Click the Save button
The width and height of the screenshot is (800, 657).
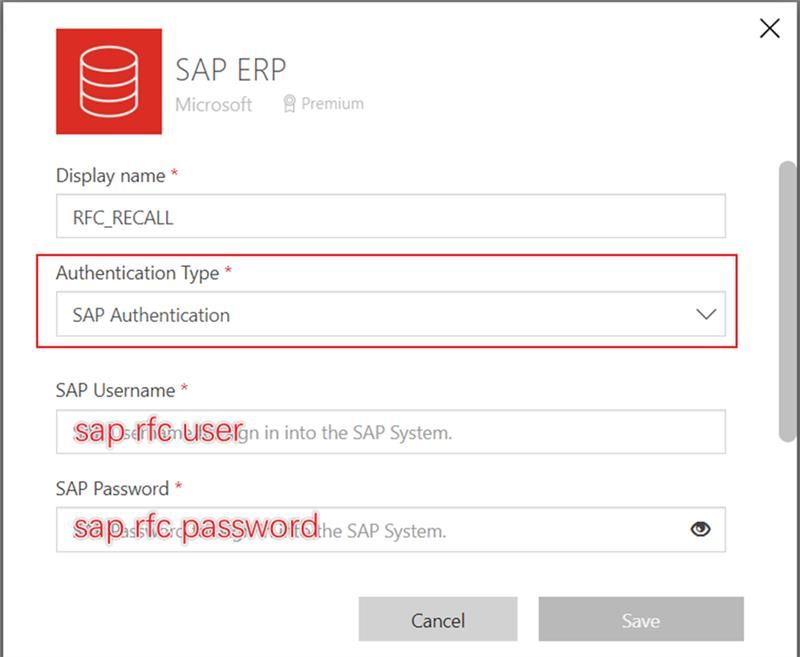(x=641, y=619)
